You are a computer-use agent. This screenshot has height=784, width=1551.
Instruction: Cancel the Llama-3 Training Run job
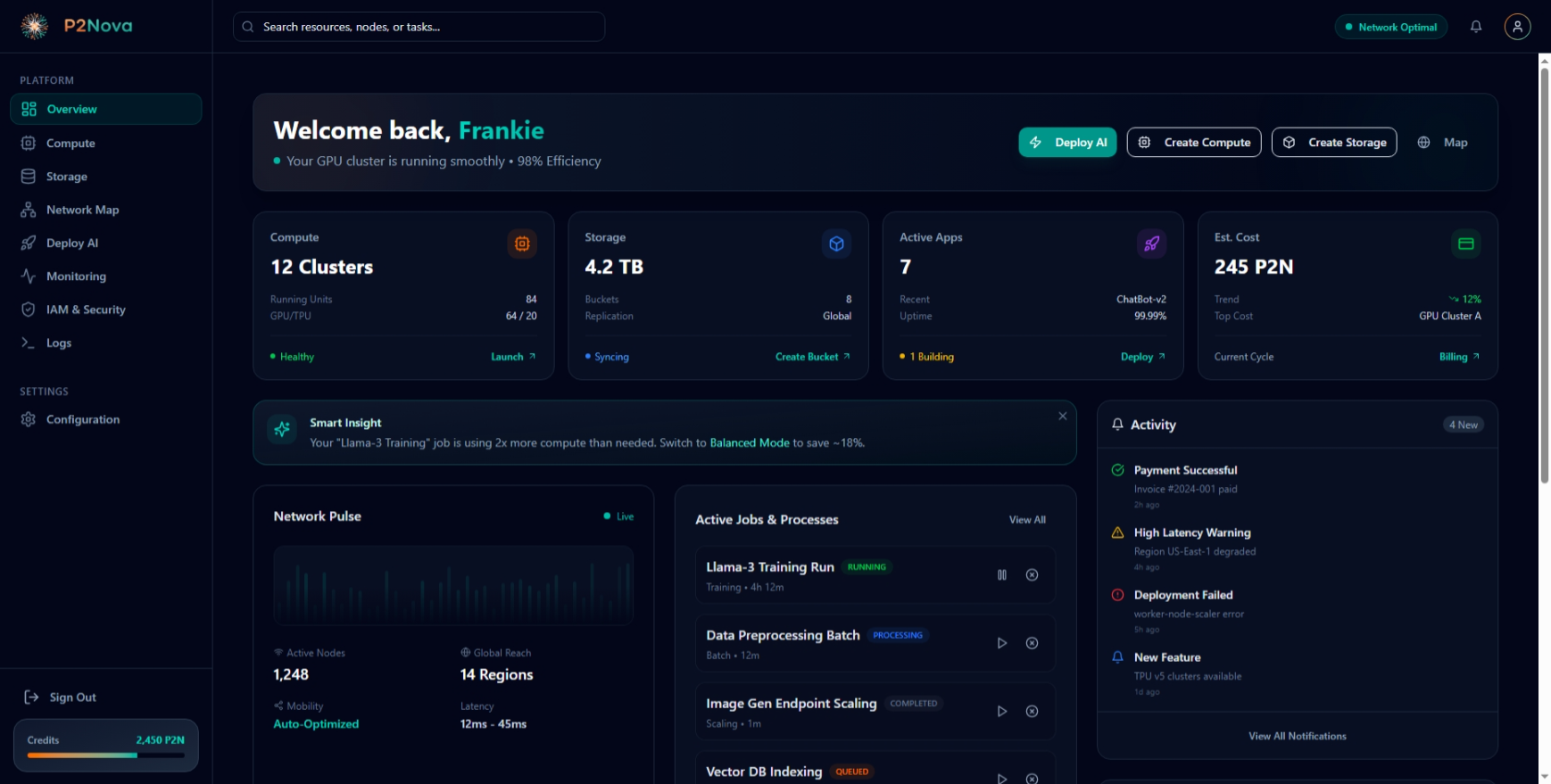point(1032,575)
